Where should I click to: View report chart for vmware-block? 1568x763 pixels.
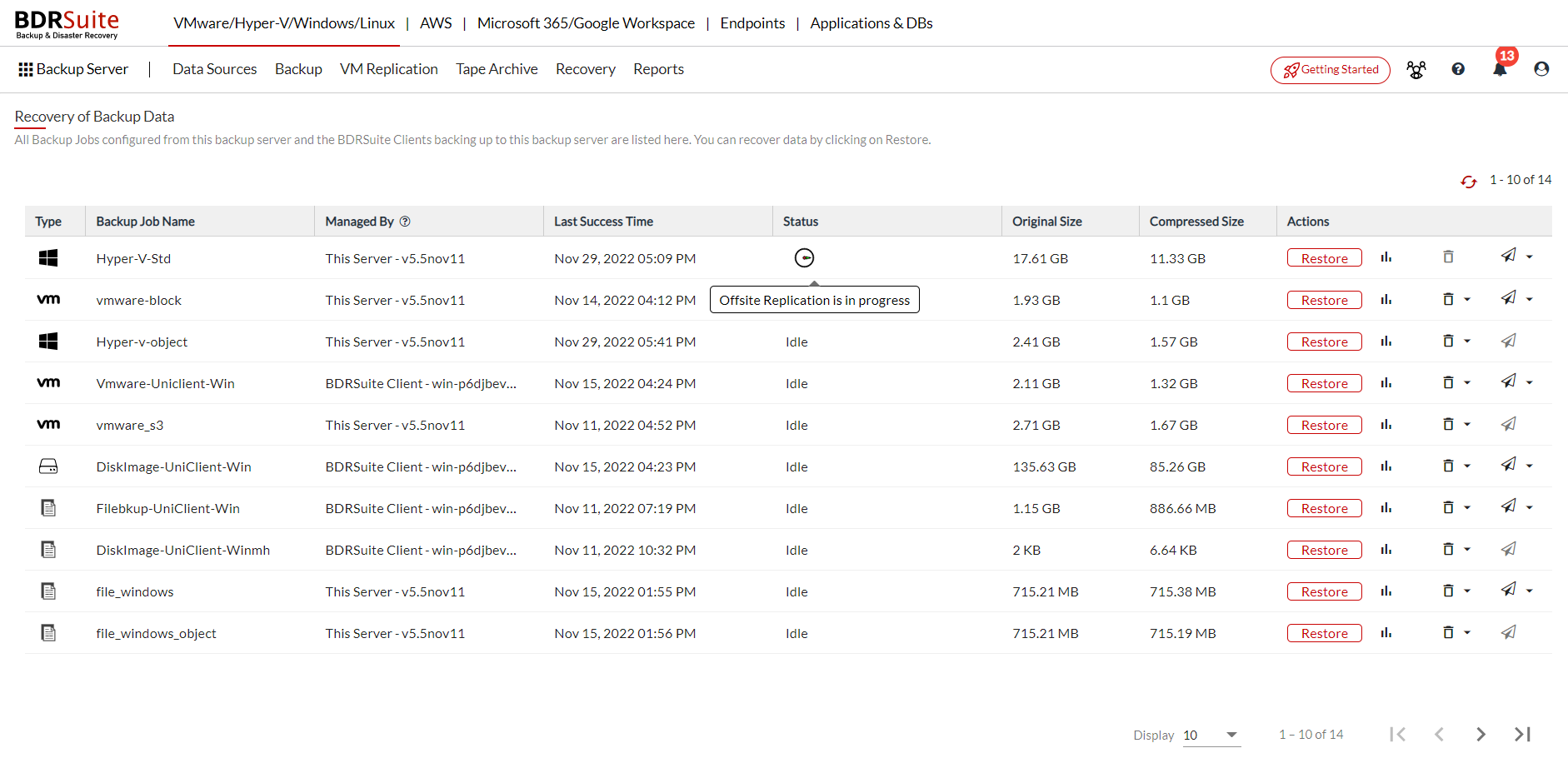coord(1386,299)
